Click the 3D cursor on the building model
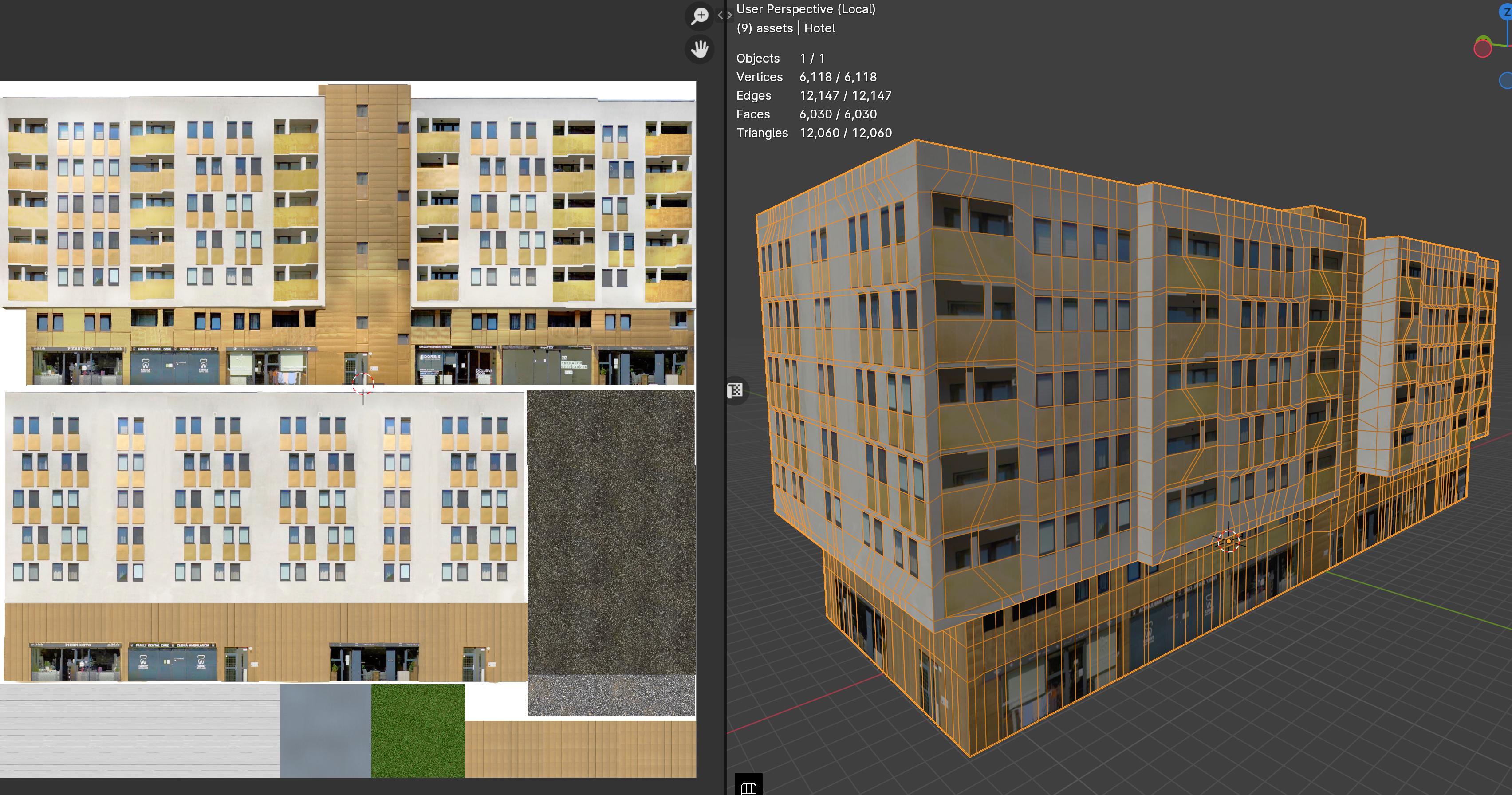 click(x=1228, y=541)
